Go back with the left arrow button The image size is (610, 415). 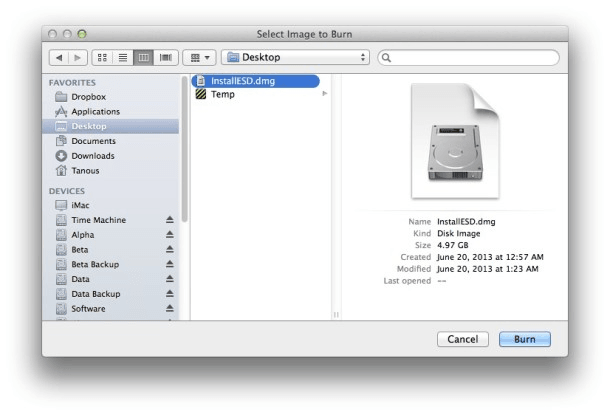[59, 58]
